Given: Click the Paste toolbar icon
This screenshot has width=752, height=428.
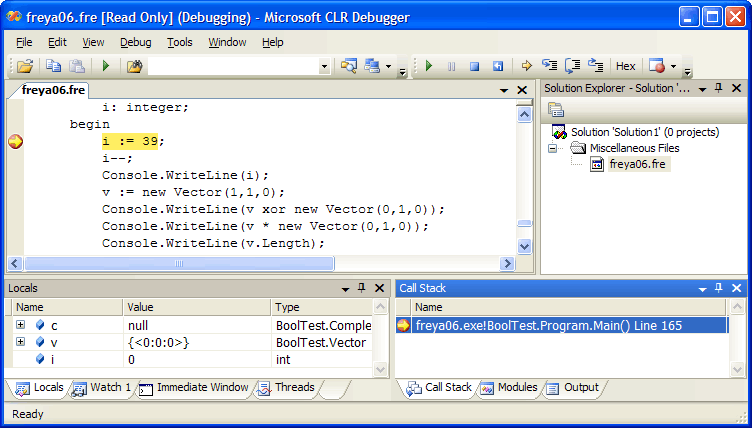Looking at the screenshot, I should pyautogui.click(x=77, y=66).
